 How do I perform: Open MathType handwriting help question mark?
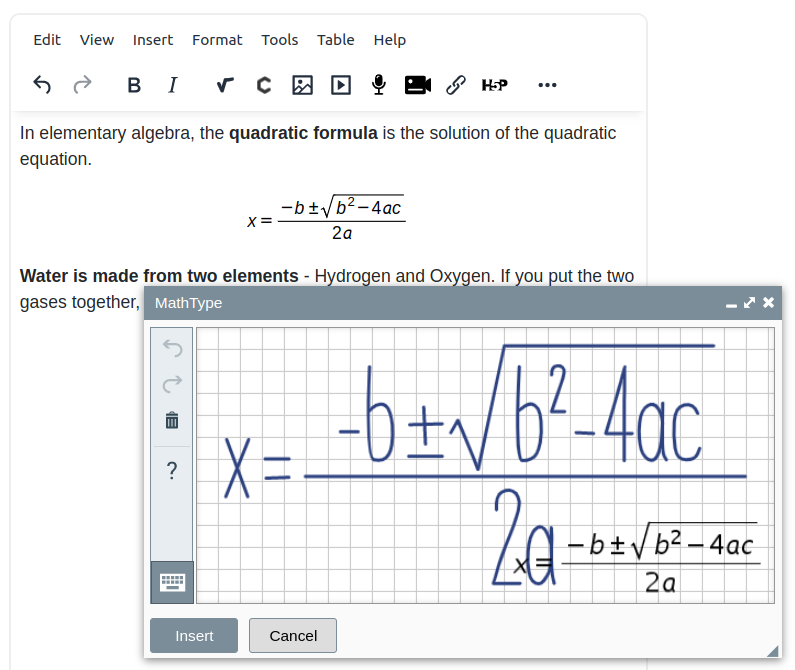click(172, 470)
